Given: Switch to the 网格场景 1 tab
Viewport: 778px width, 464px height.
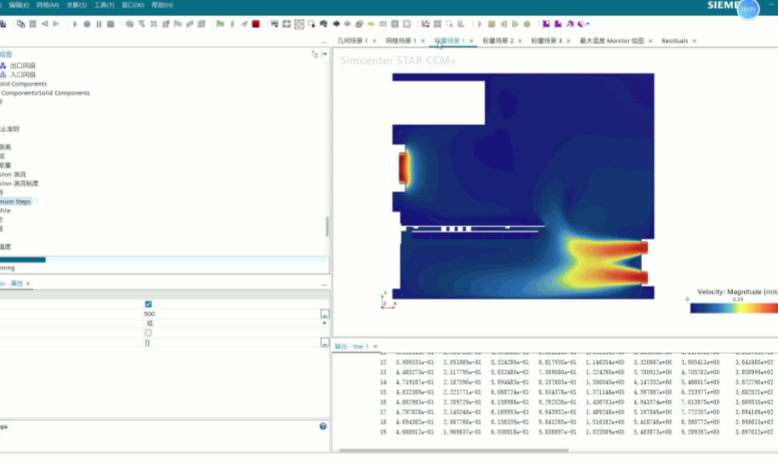Looking at the screenshot, I should tap(401, 41).
